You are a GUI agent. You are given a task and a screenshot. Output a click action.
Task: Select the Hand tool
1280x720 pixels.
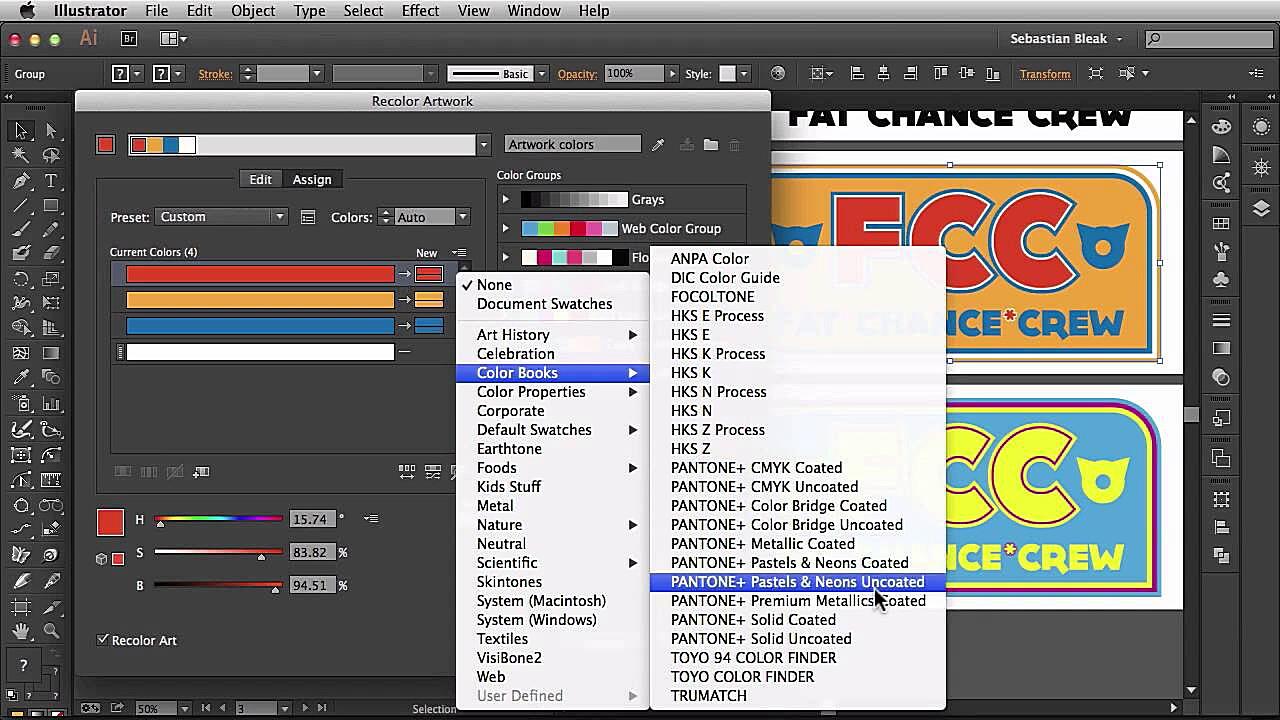(x=21, y=631)
